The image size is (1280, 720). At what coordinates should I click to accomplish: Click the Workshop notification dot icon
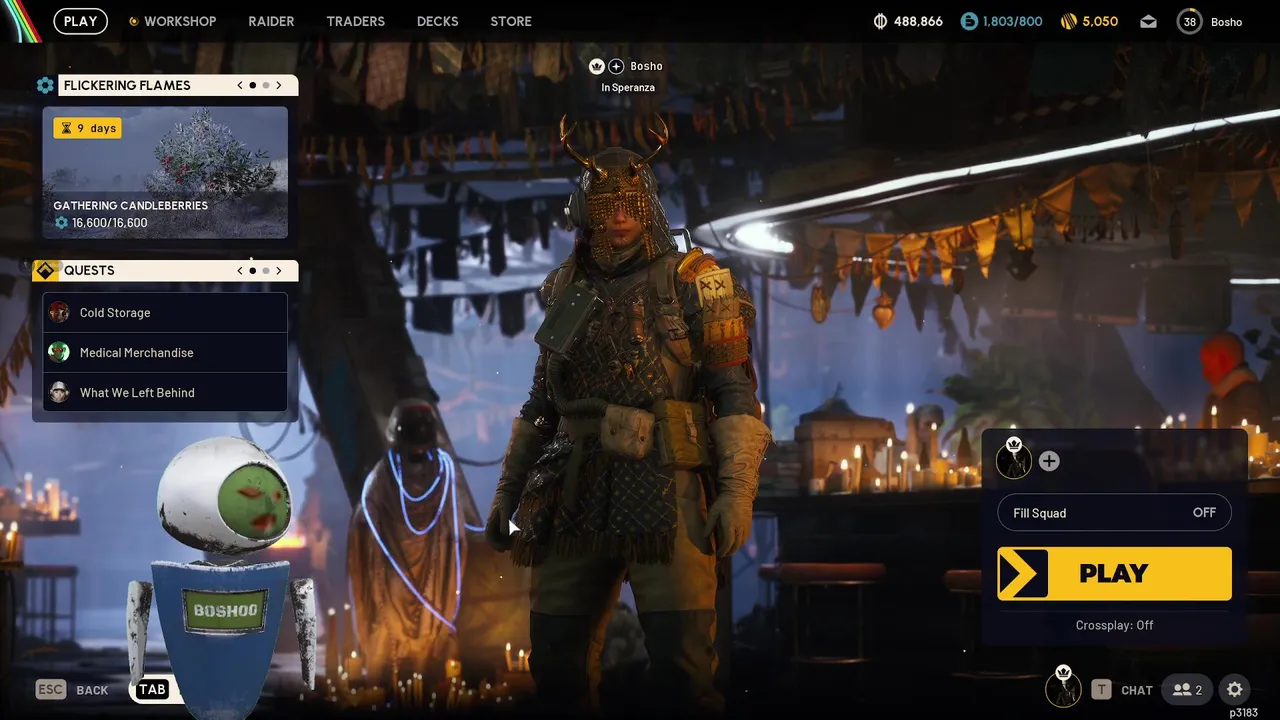pyautogui.click(x=133, y=21)
